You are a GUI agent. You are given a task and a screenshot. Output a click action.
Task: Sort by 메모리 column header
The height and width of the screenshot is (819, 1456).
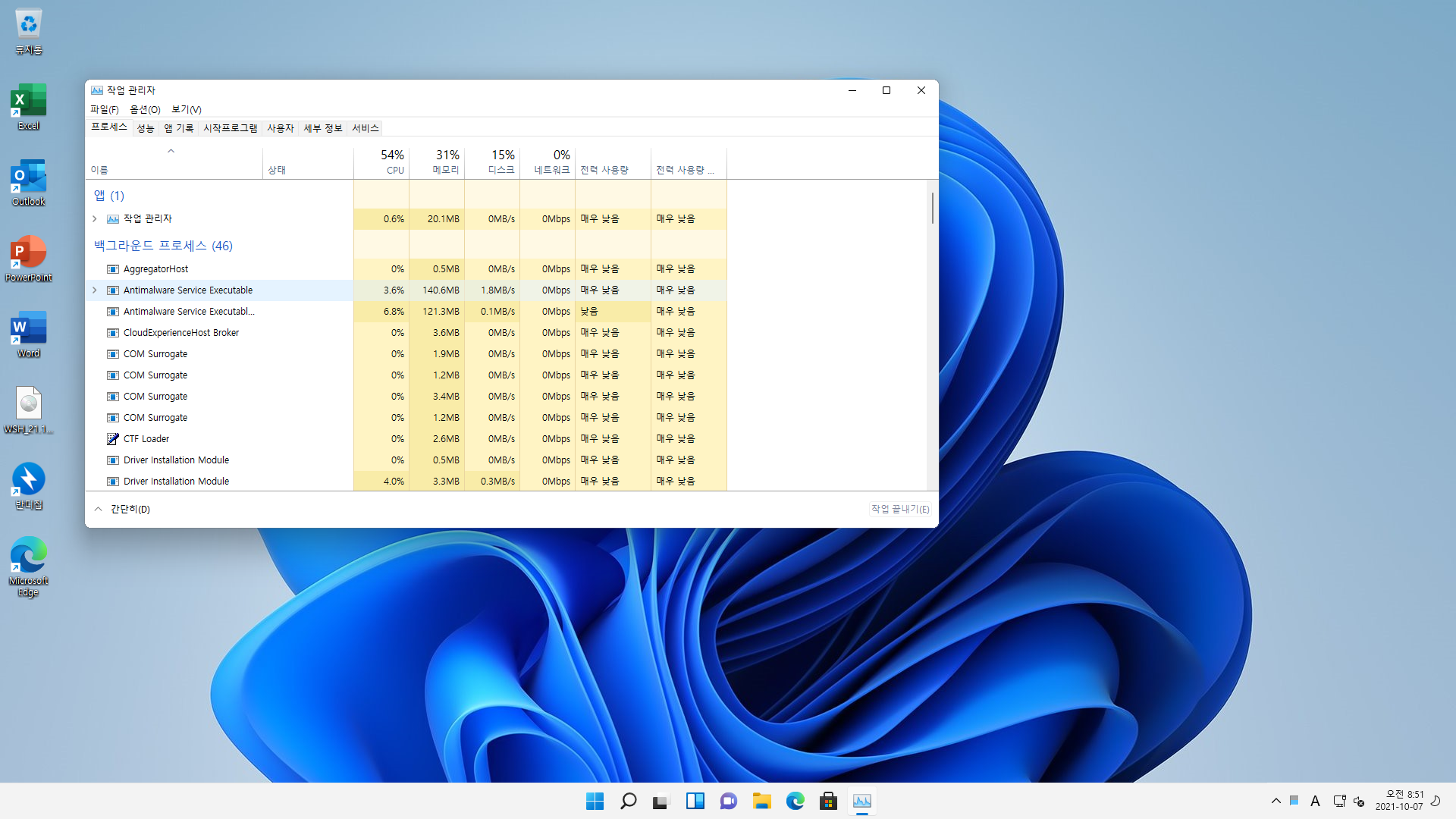[437, 162]
